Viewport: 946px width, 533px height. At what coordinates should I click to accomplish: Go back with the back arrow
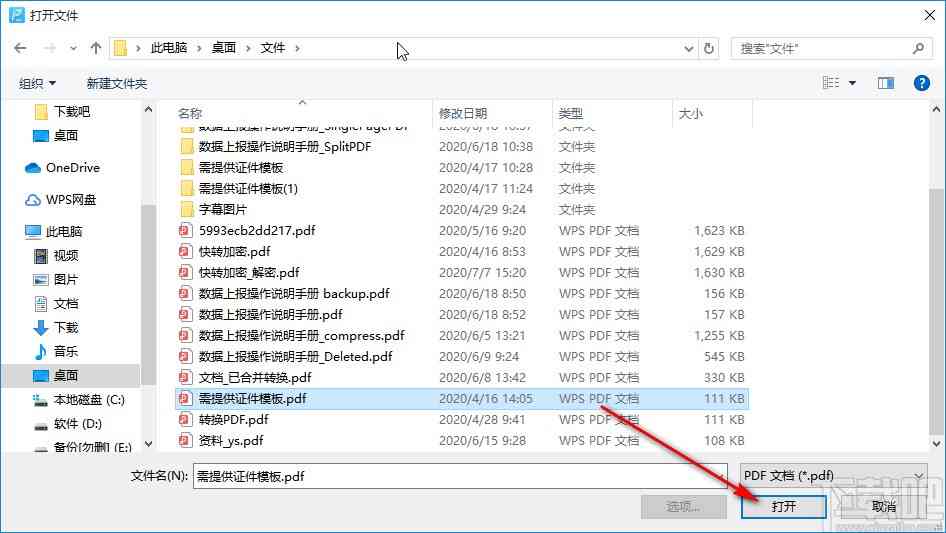click(x=20, y=48)
